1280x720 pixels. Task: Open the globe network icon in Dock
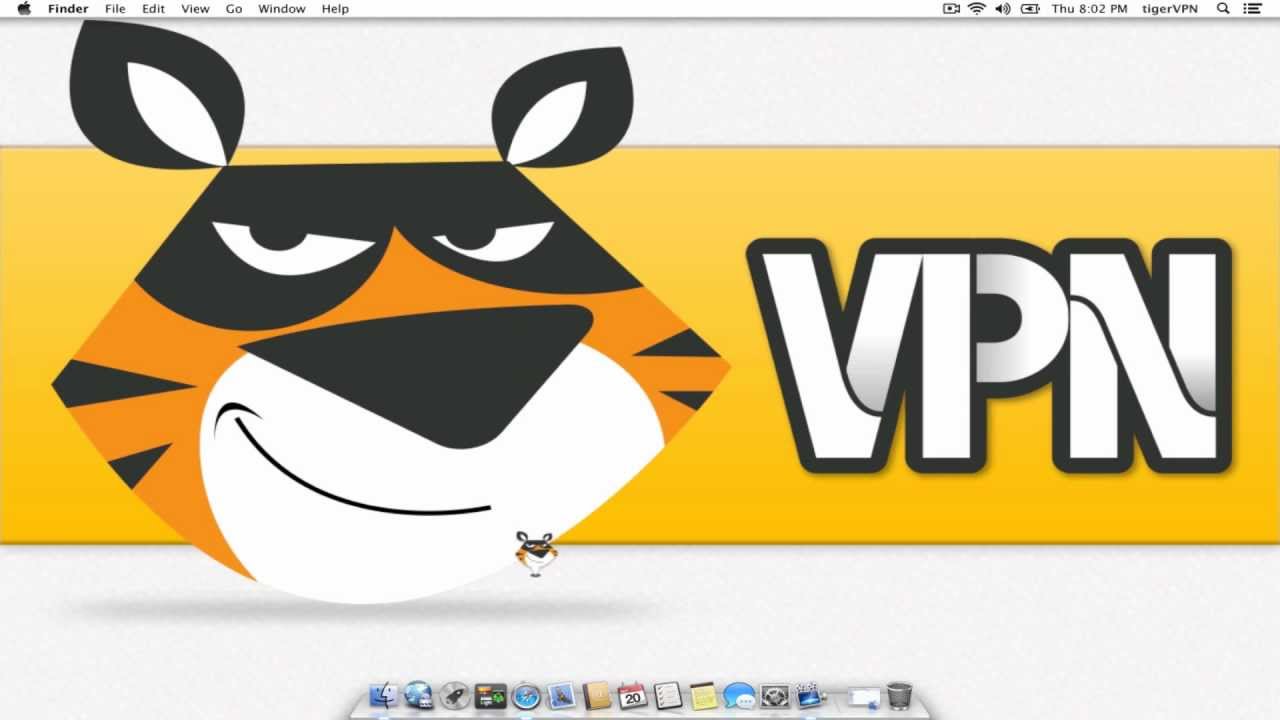coord(419,696)
